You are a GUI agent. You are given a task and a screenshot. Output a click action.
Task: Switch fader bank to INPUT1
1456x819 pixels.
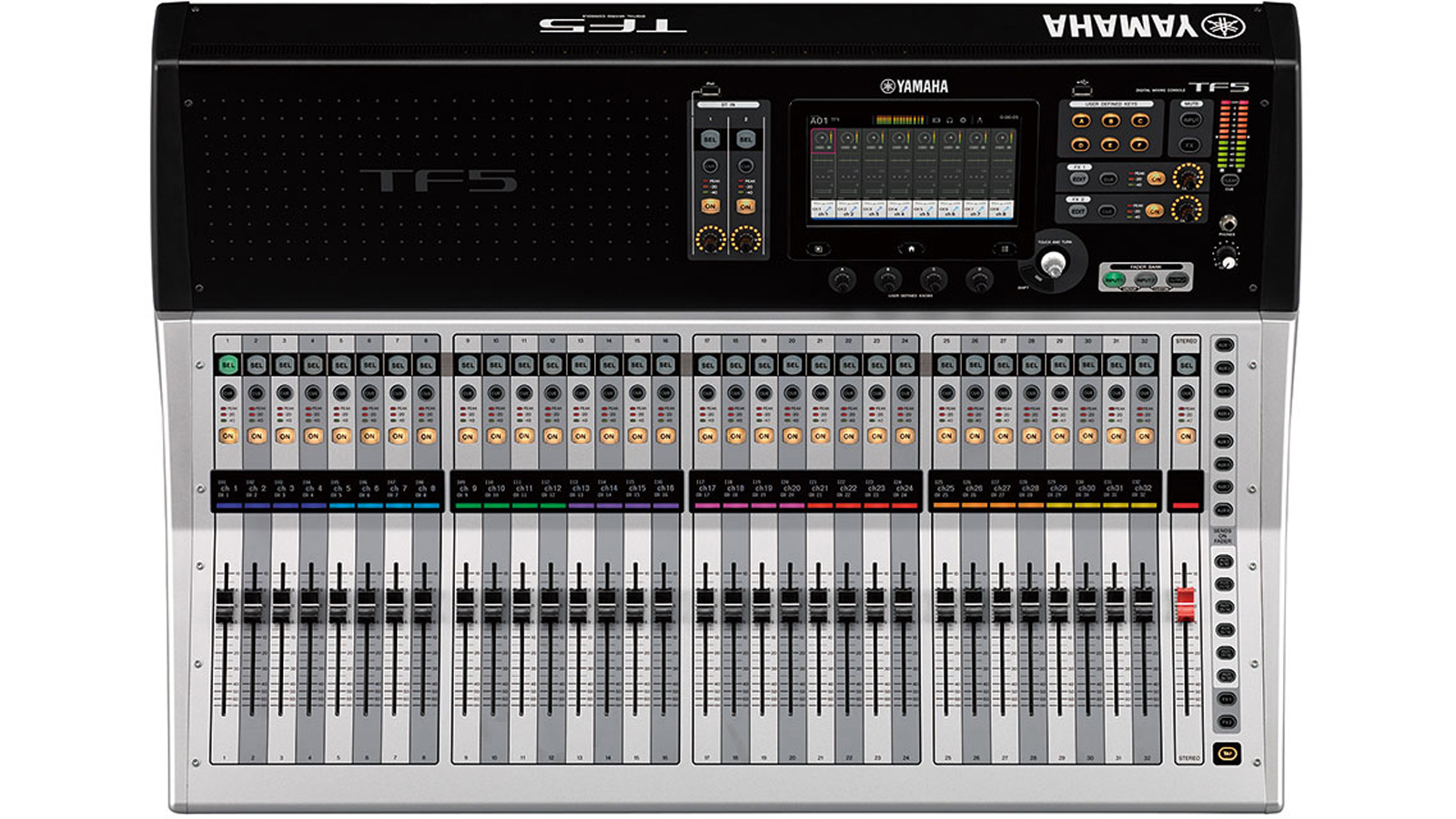tap(1114, 279)
